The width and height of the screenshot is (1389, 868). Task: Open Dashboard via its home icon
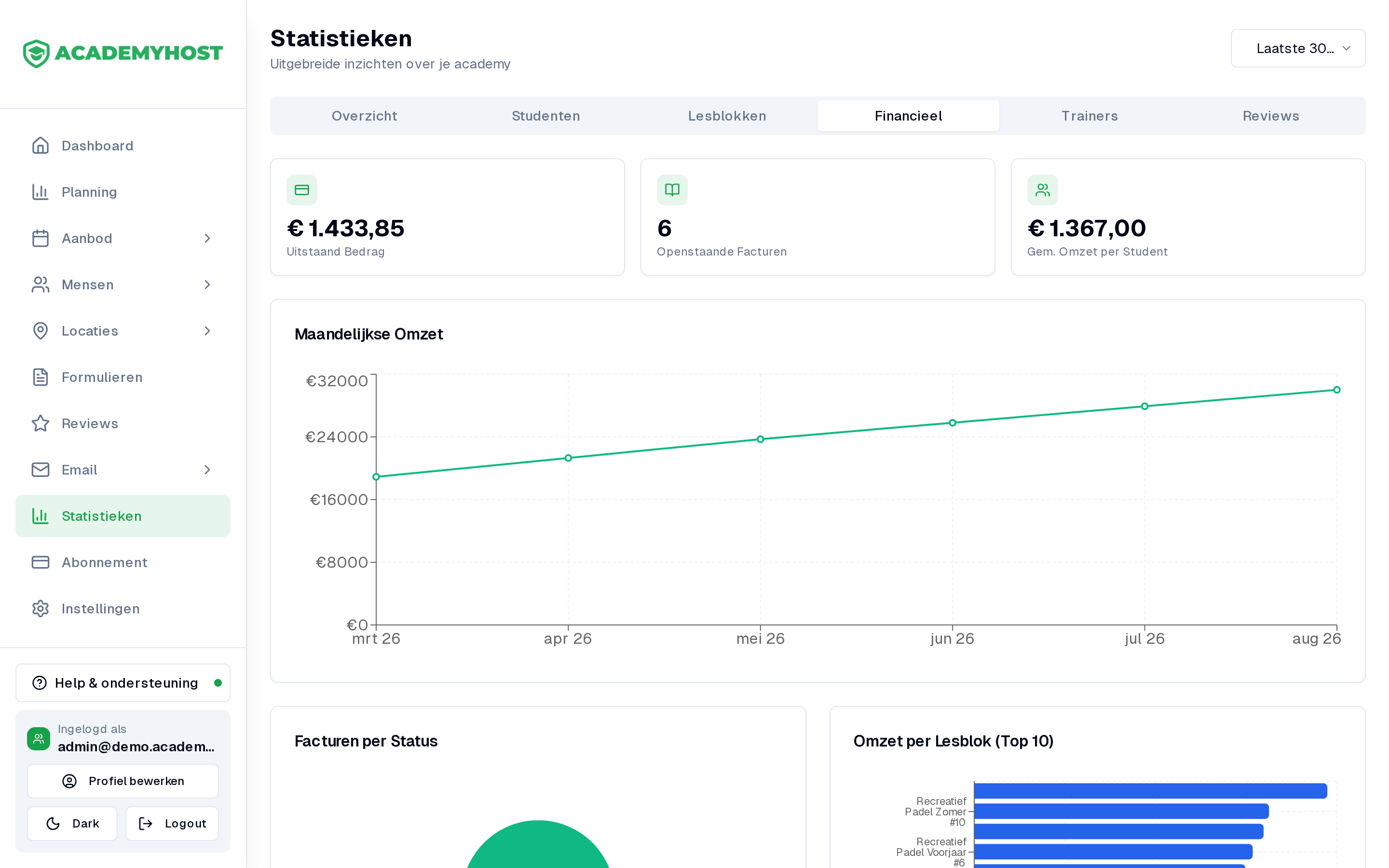point(40,146)
